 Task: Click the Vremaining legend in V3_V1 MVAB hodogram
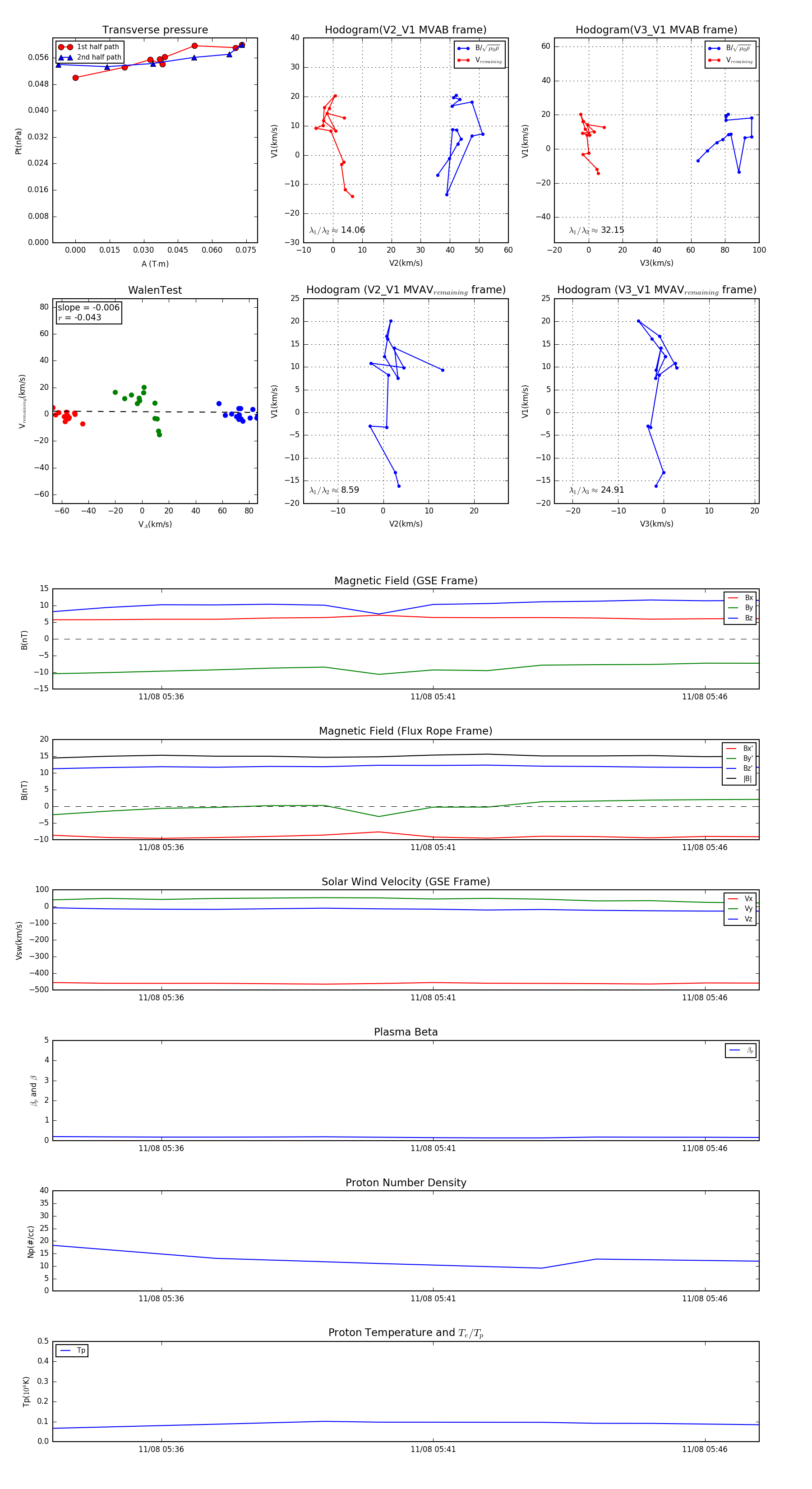[x=730, y=60]
